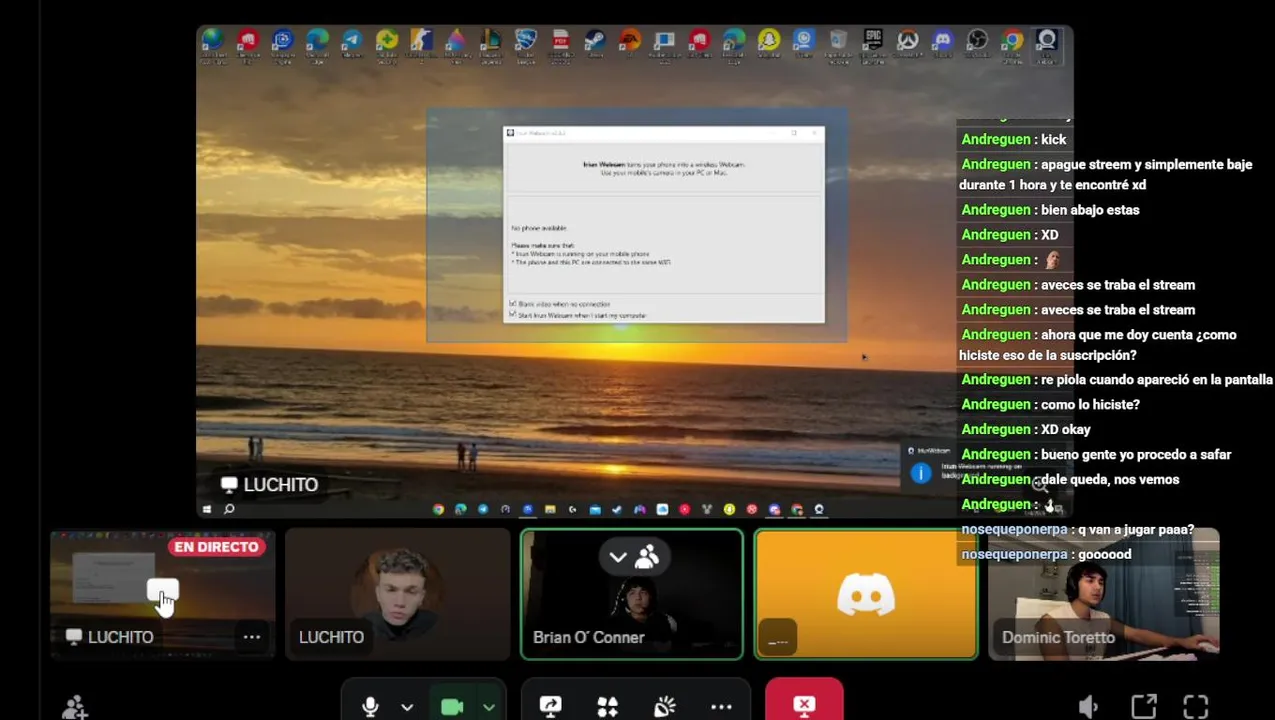Click the invite friends icon

click(x=75, y=707)
